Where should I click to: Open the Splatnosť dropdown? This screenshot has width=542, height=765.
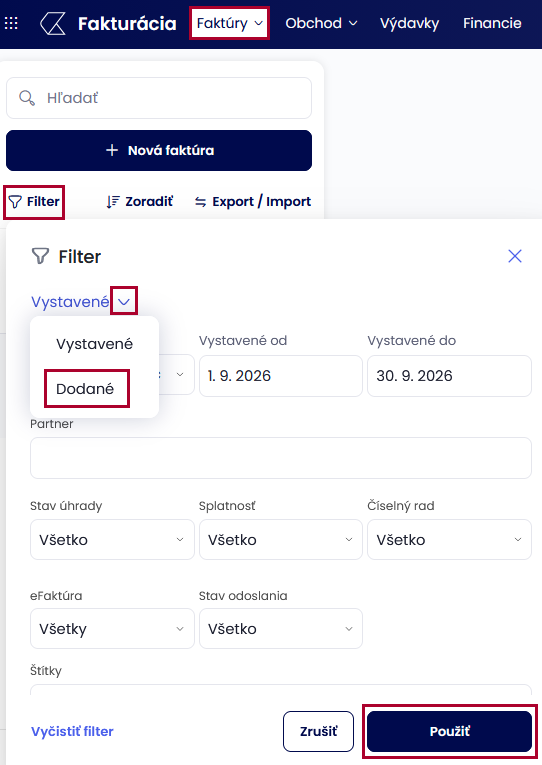281,540
